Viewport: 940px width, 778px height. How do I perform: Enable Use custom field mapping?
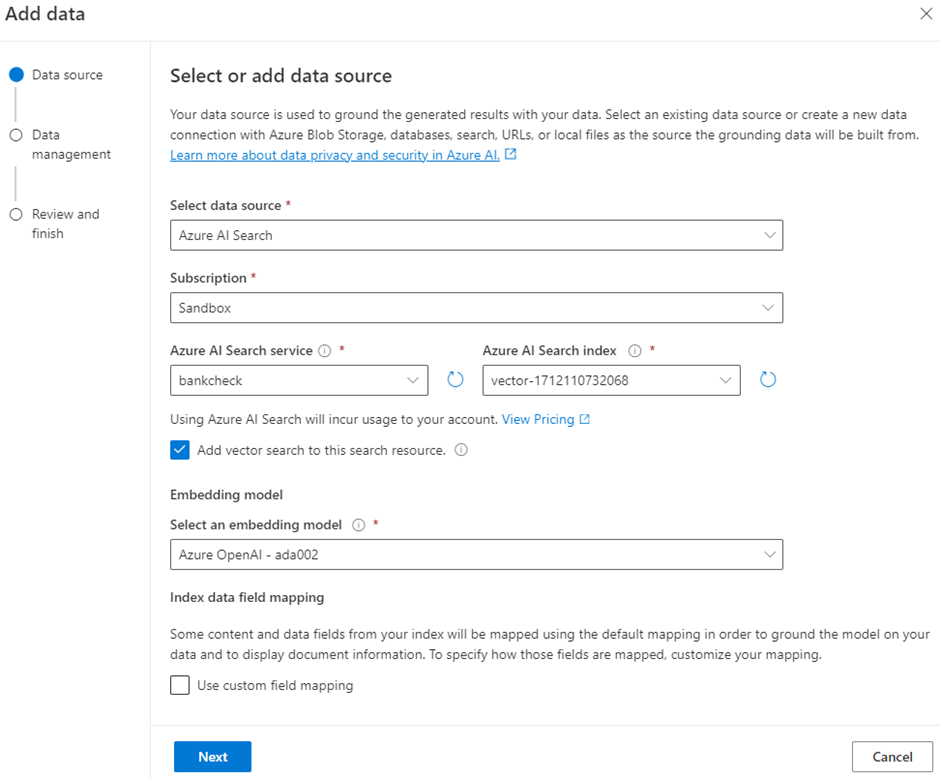(180, 685)
